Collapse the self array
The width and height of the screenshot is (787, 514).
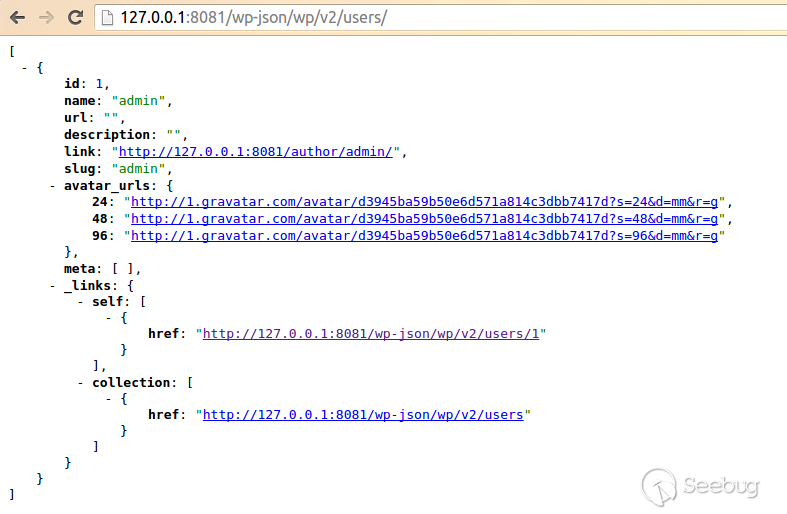pyautogui.click(x=80, y=302)
